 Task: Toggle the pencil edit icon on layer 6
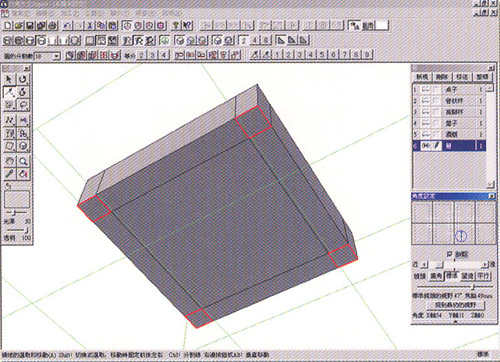(437, 146)
